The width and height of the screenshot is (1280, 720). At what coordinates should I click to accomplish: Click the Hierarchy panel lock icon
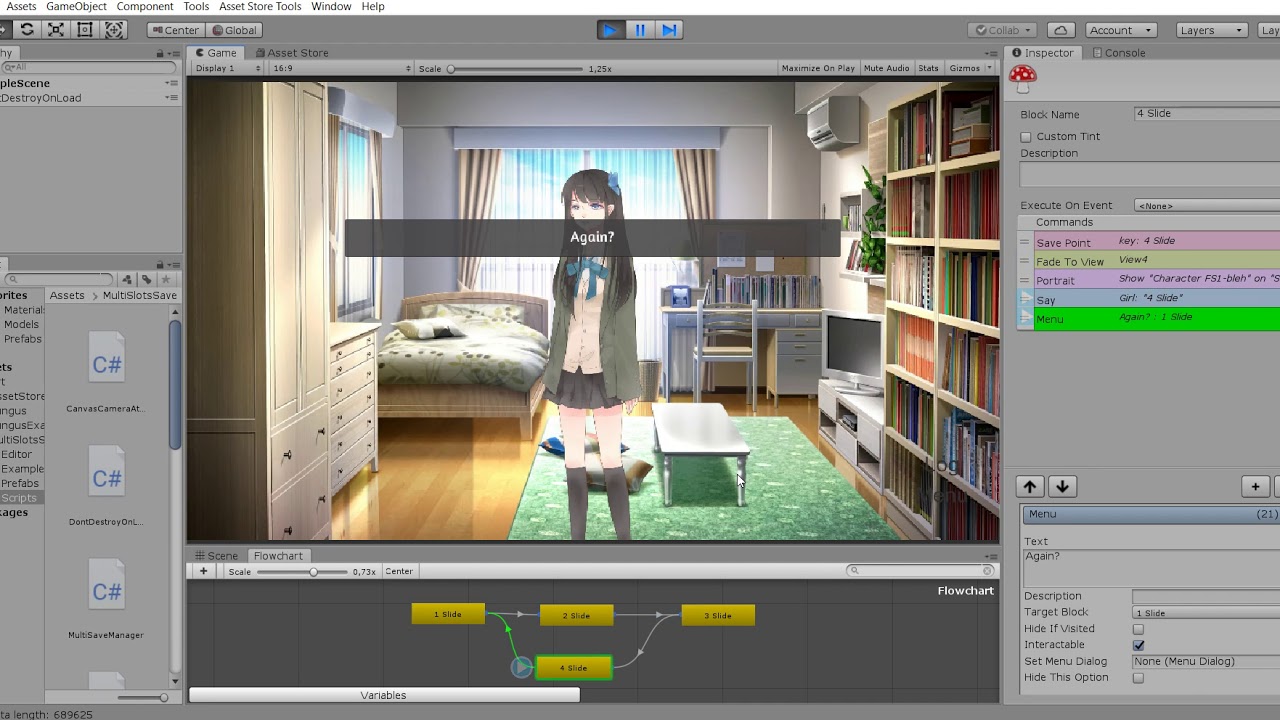click(x=160, y=53)
